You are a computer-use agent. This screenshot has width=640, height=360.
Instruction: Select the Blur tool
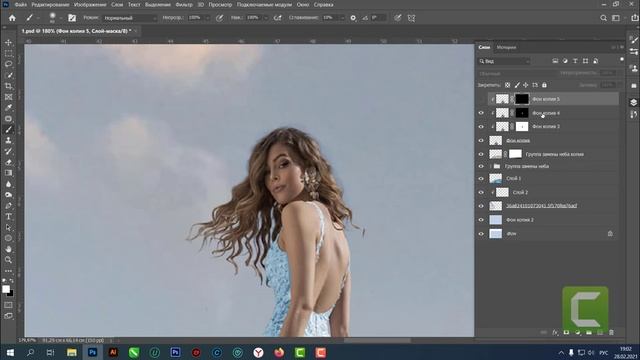coord(8,184)
